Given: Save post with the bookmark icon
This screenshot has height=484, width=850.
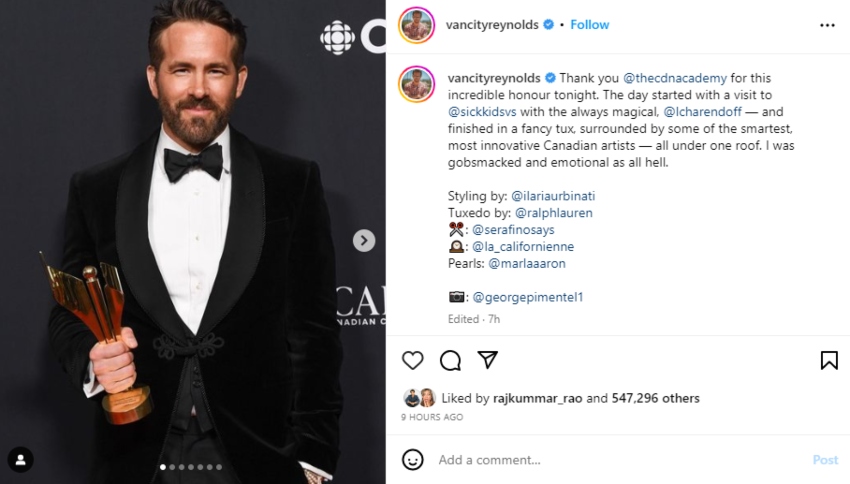Looking at the screenshot, I should 829,360.
